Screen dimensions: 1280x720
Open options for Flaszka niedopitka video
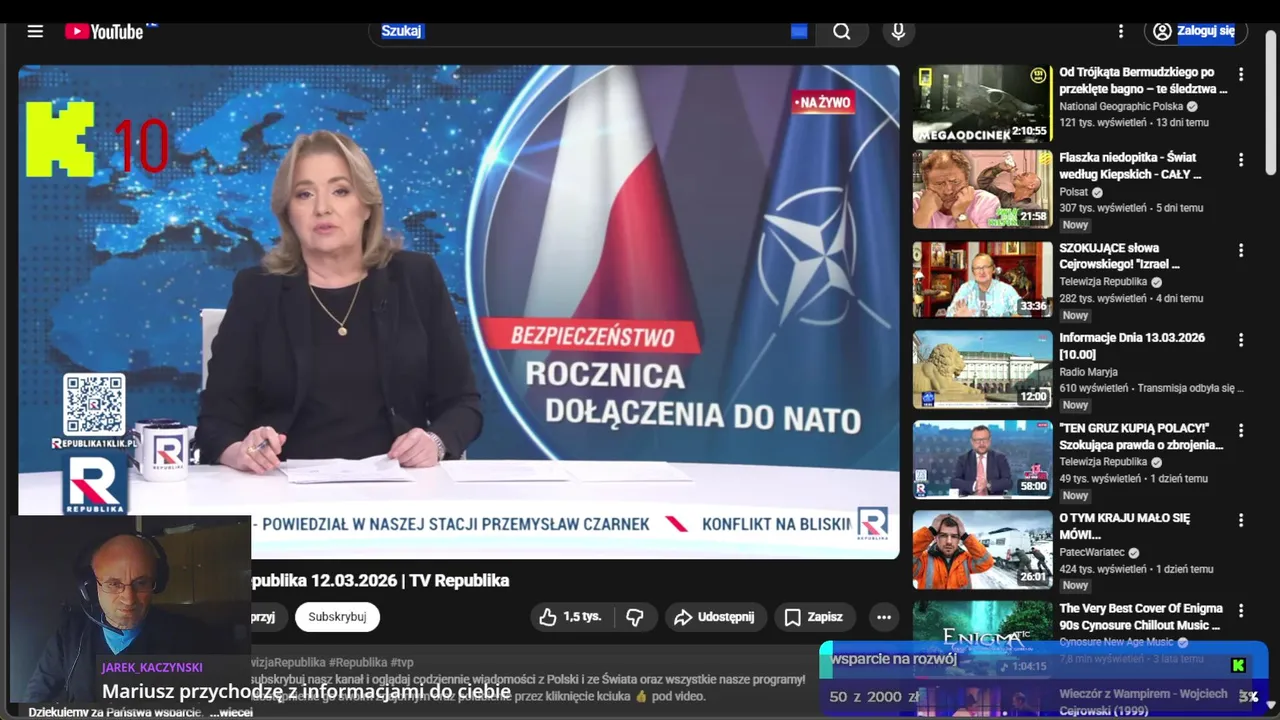point(1241,159)
